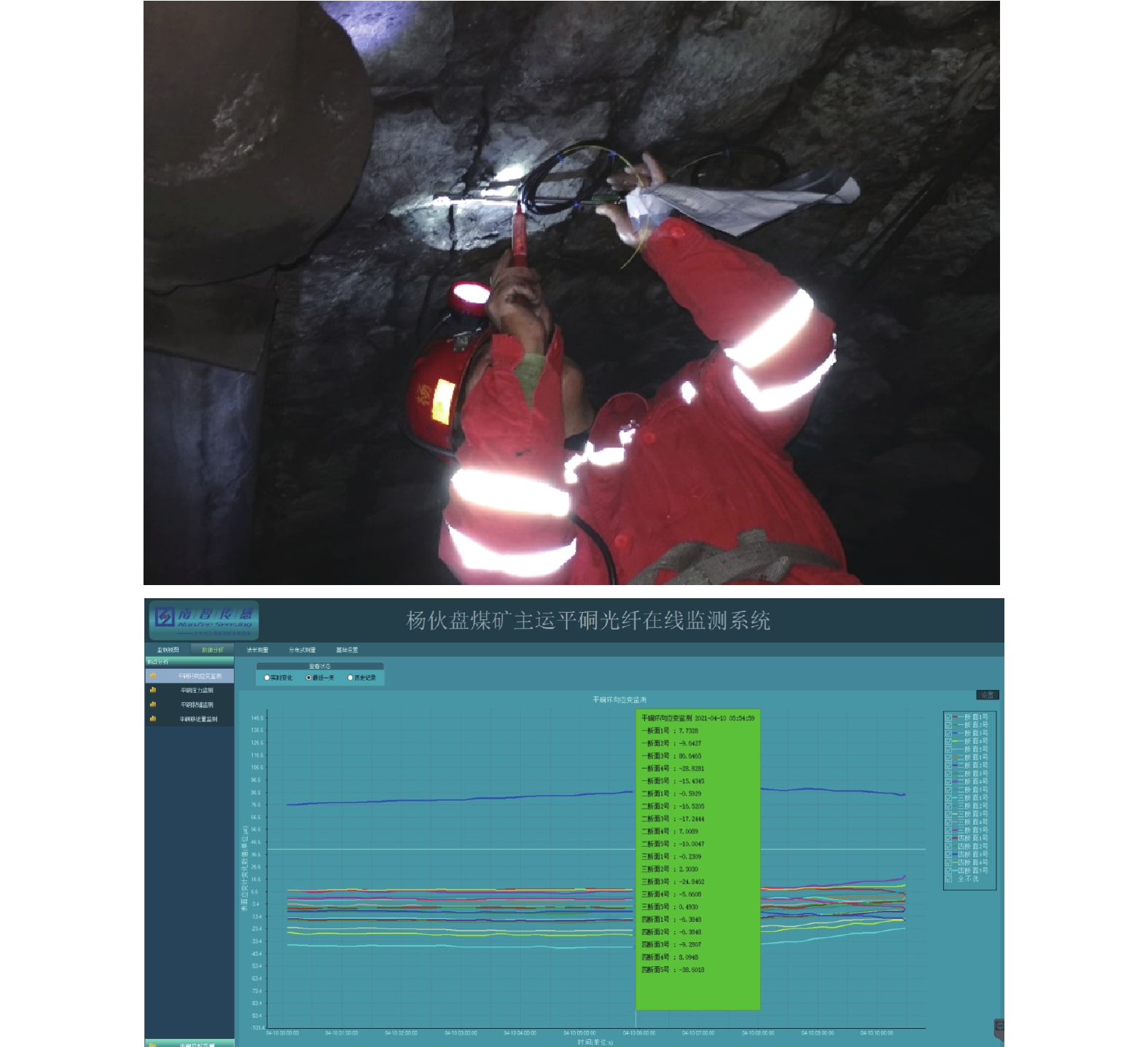This screenshot has height=1047, width=1148.
Task: Click the NanZee Sensing logo
Action: click(x=205, y=620)
